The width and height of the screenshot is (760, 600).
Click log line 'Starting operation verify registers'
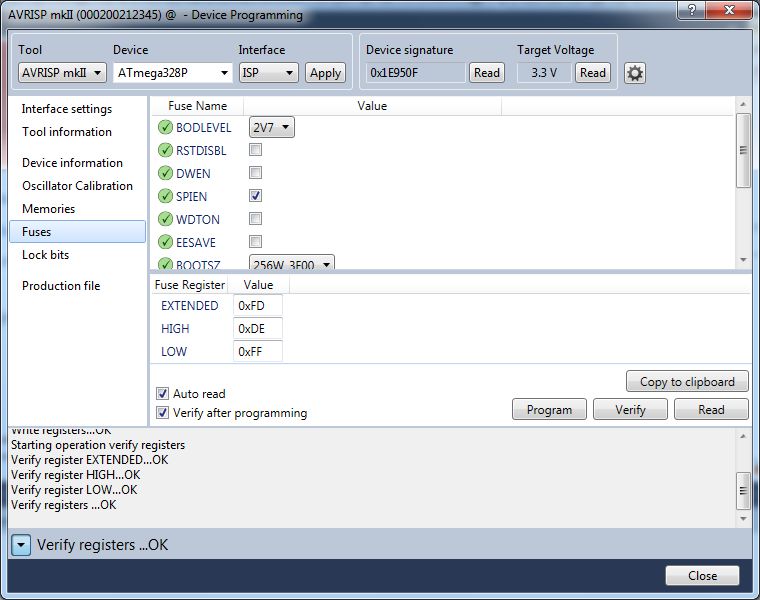[98, 445]
